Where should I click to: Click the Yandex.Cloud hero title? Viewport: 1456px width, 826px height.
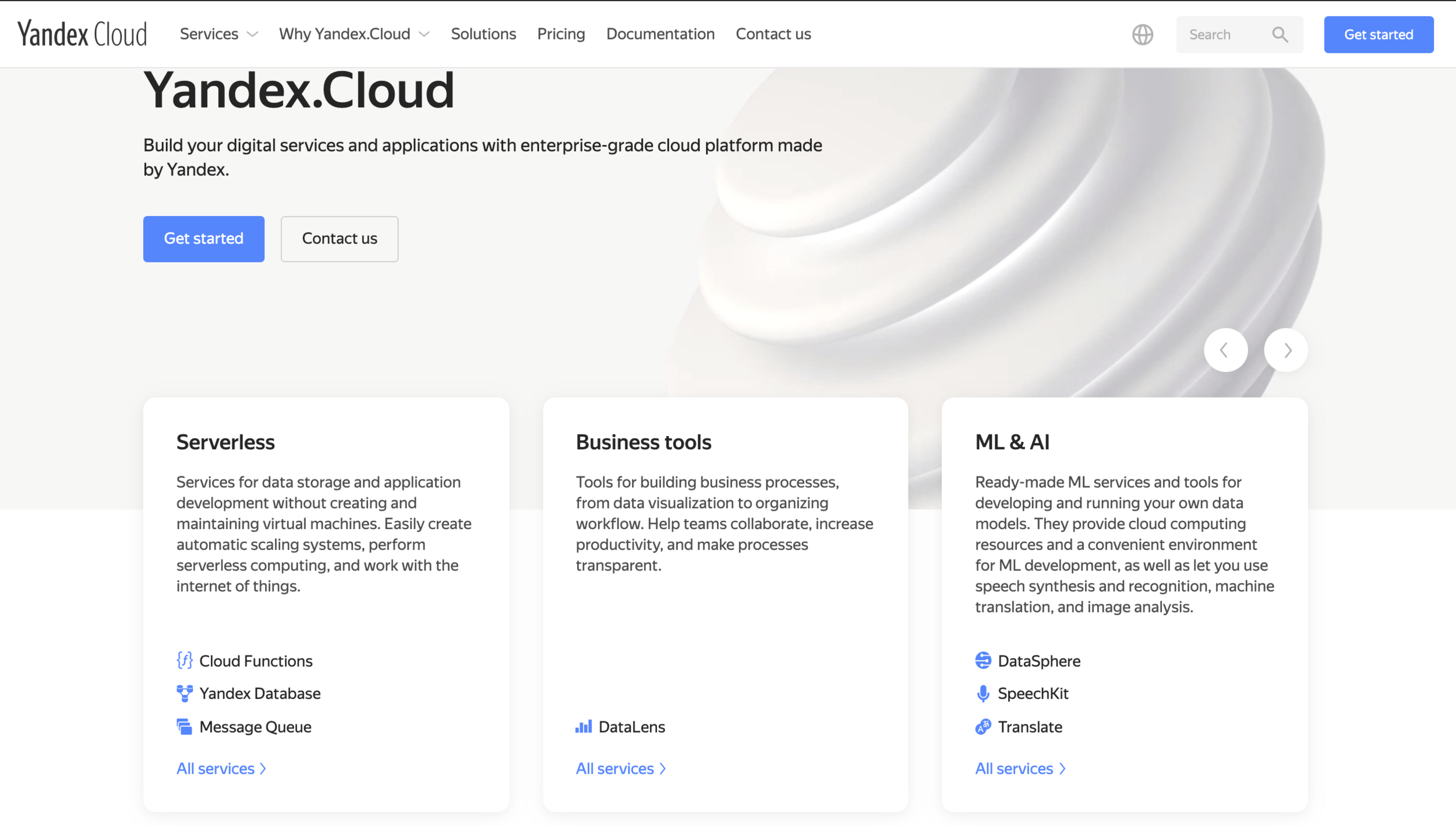click(299, 90)
